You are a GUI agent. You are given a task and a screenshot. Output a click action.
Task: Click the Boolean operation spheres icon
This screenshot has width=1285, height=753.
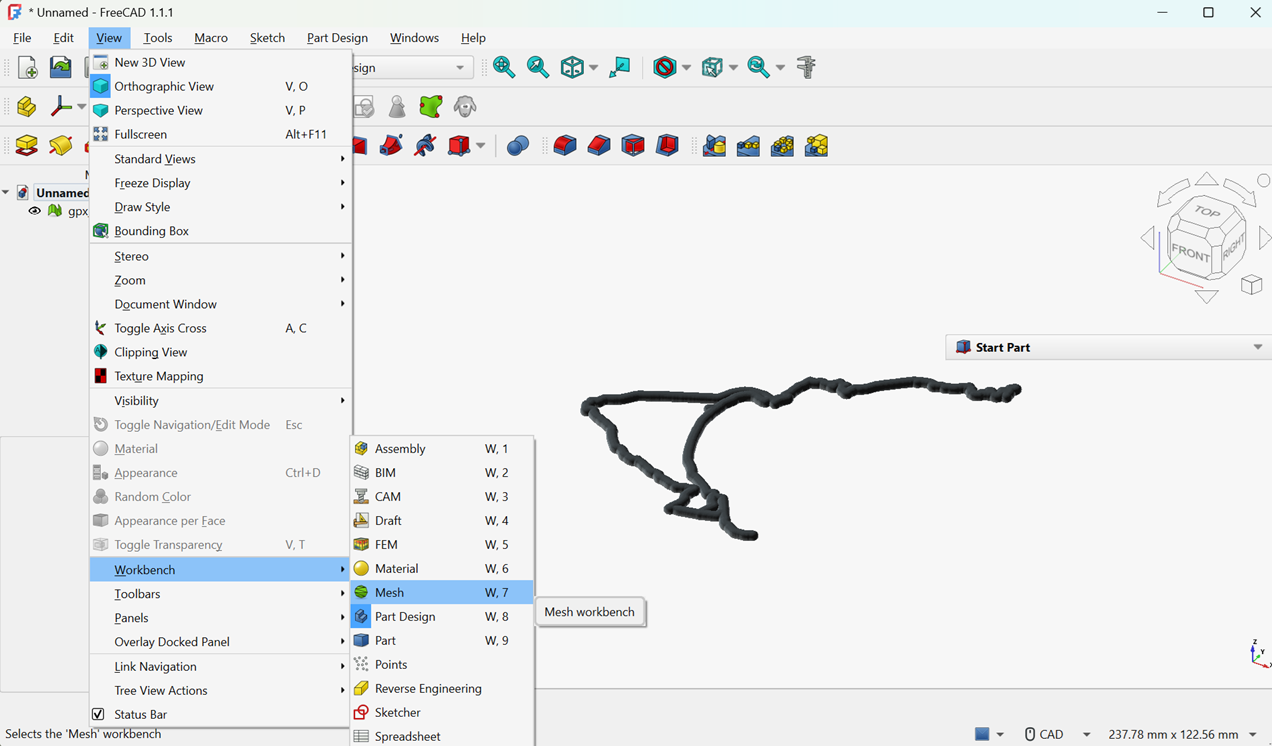(518, 146)
